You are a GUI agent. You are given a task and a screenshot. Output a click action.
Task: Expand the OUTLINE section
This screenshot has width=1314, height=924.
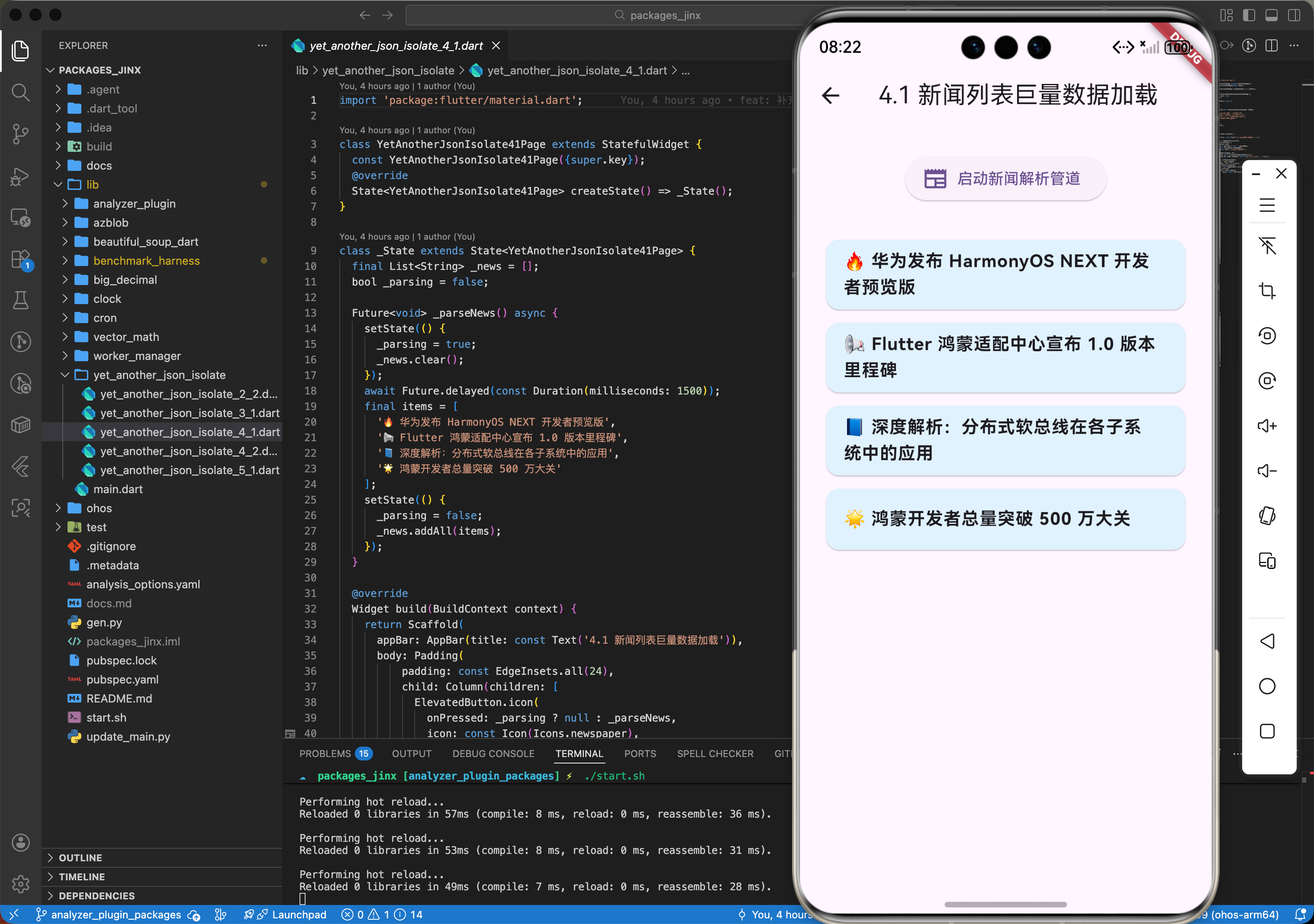pyautogui.click(x=80, y=857)
